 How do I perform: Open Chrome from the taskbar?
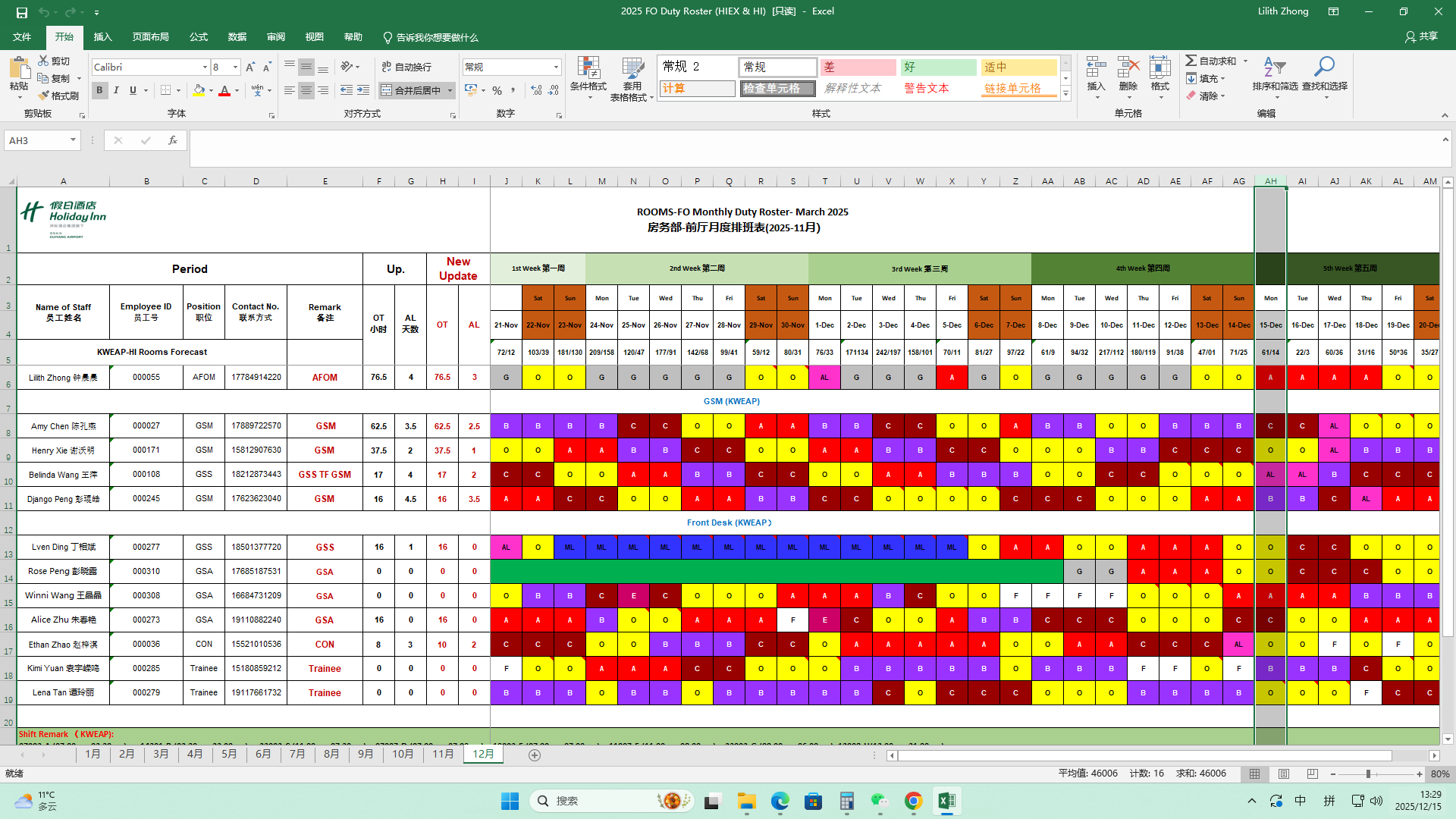[x=913, y=801]
